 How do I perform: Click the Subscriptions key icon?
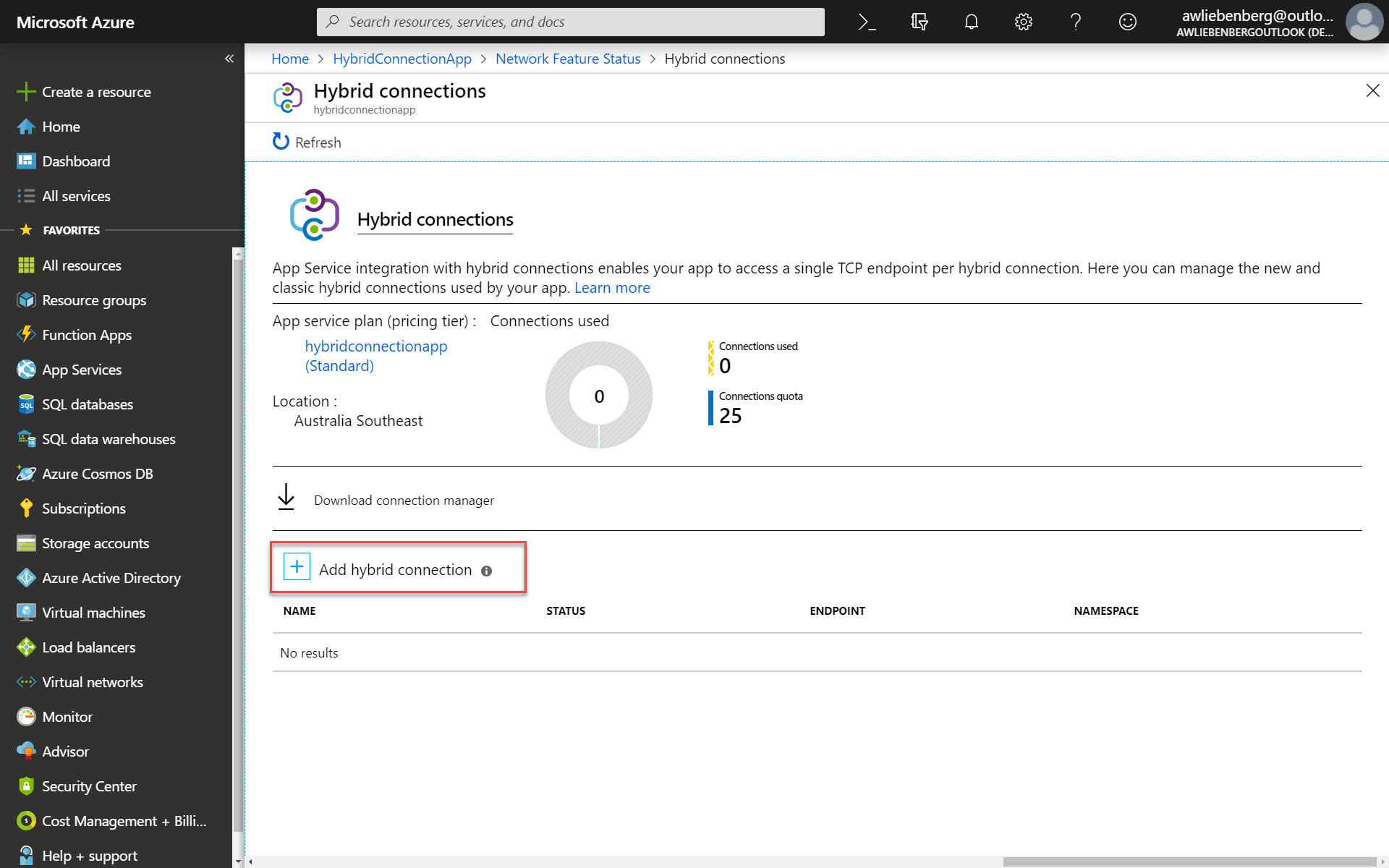click(26, 509)
